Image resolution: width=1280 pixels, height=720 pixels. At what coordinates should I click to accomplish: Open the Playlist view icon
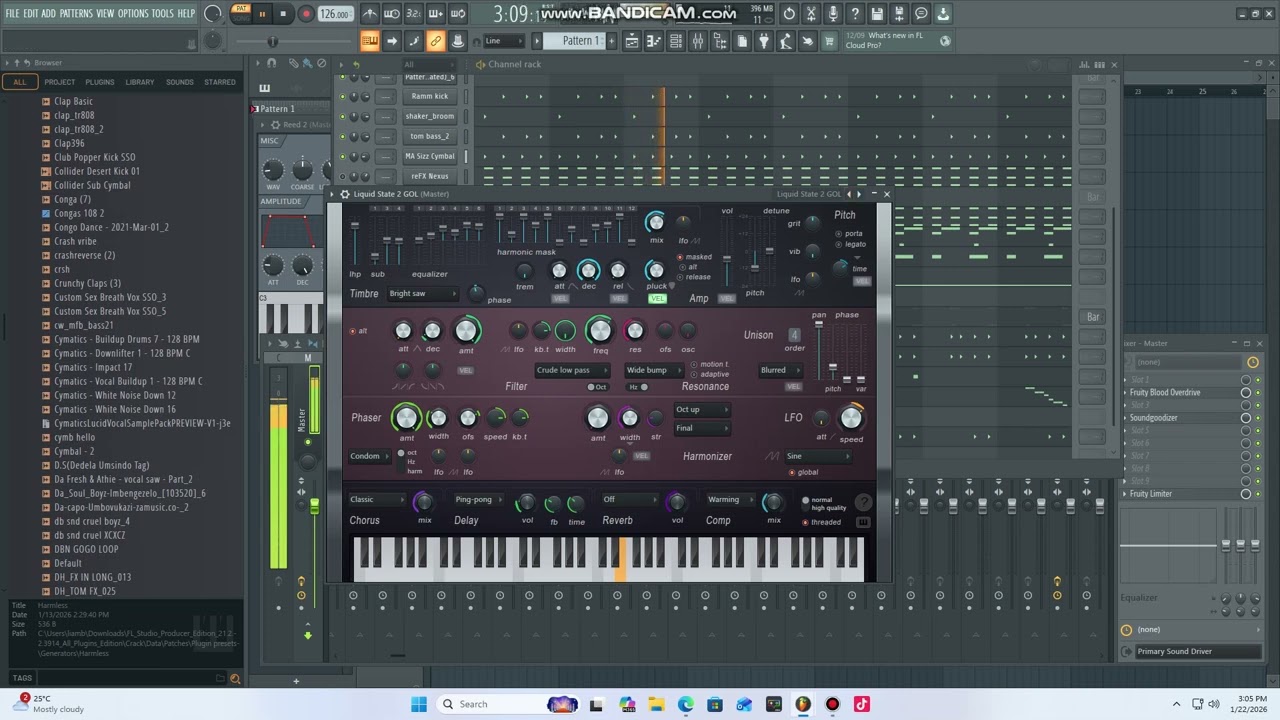pos(632,41)
